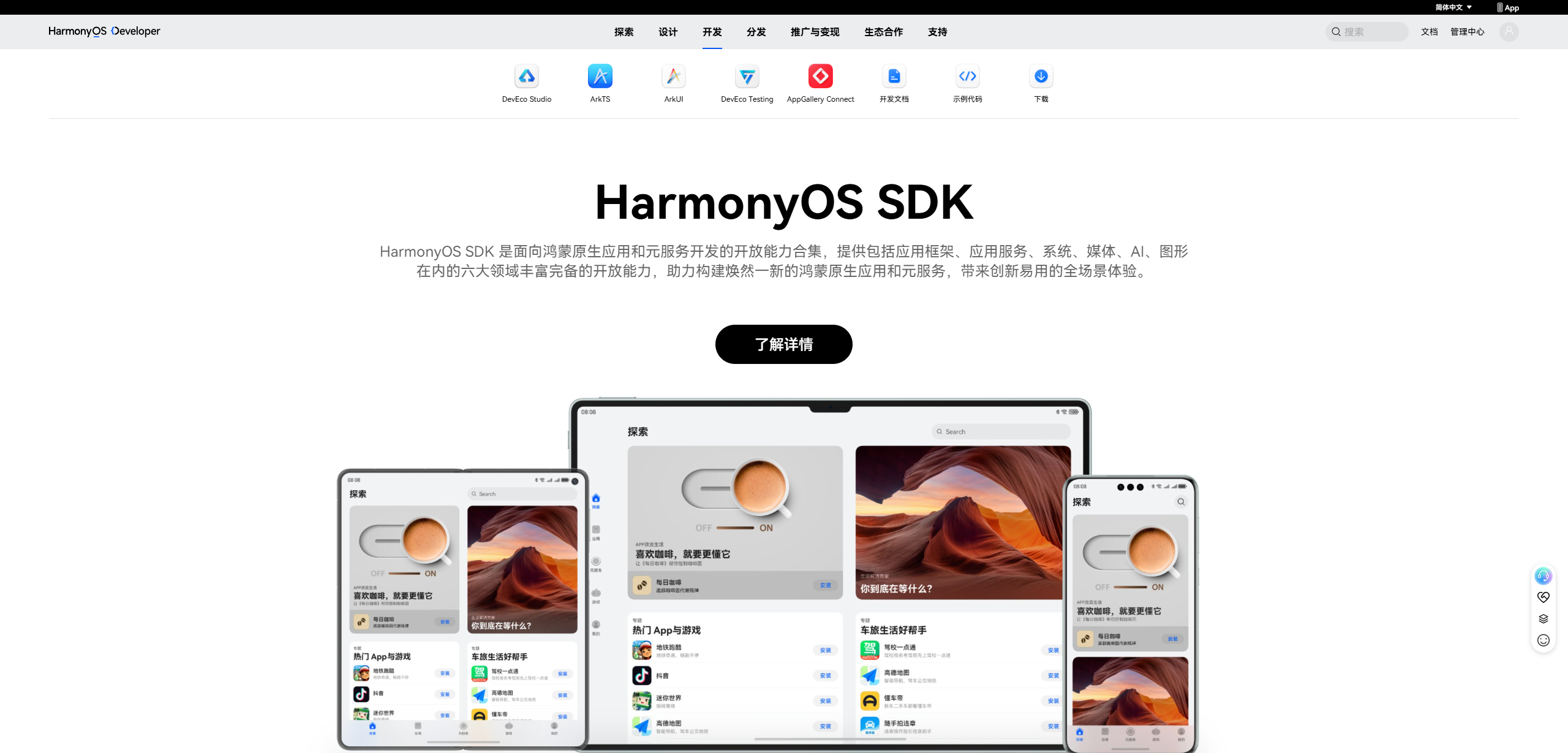Expand the 简体中文 language dropdown
The image size is (1568, 753).
pos(1453,7)
